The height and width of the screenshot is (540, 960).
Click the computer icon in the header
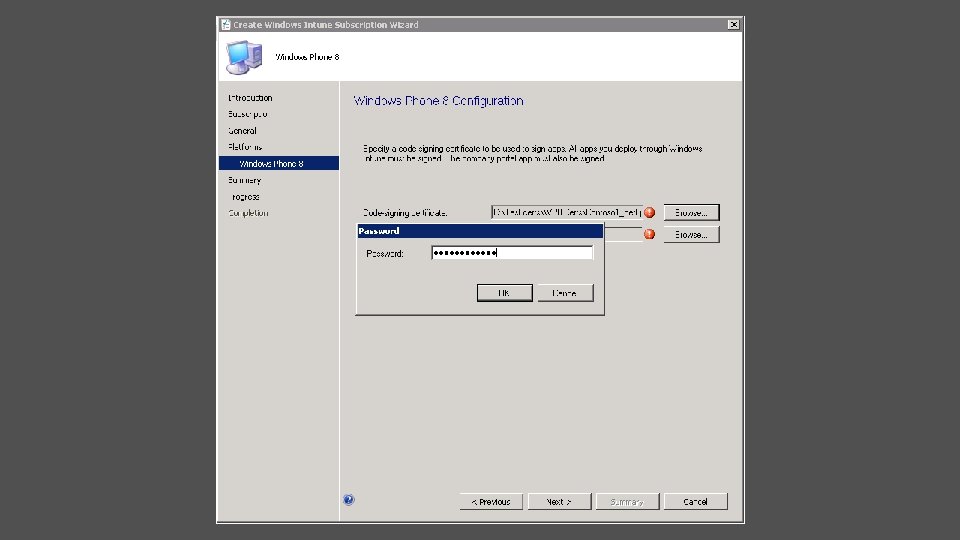[x=244, y=57]
